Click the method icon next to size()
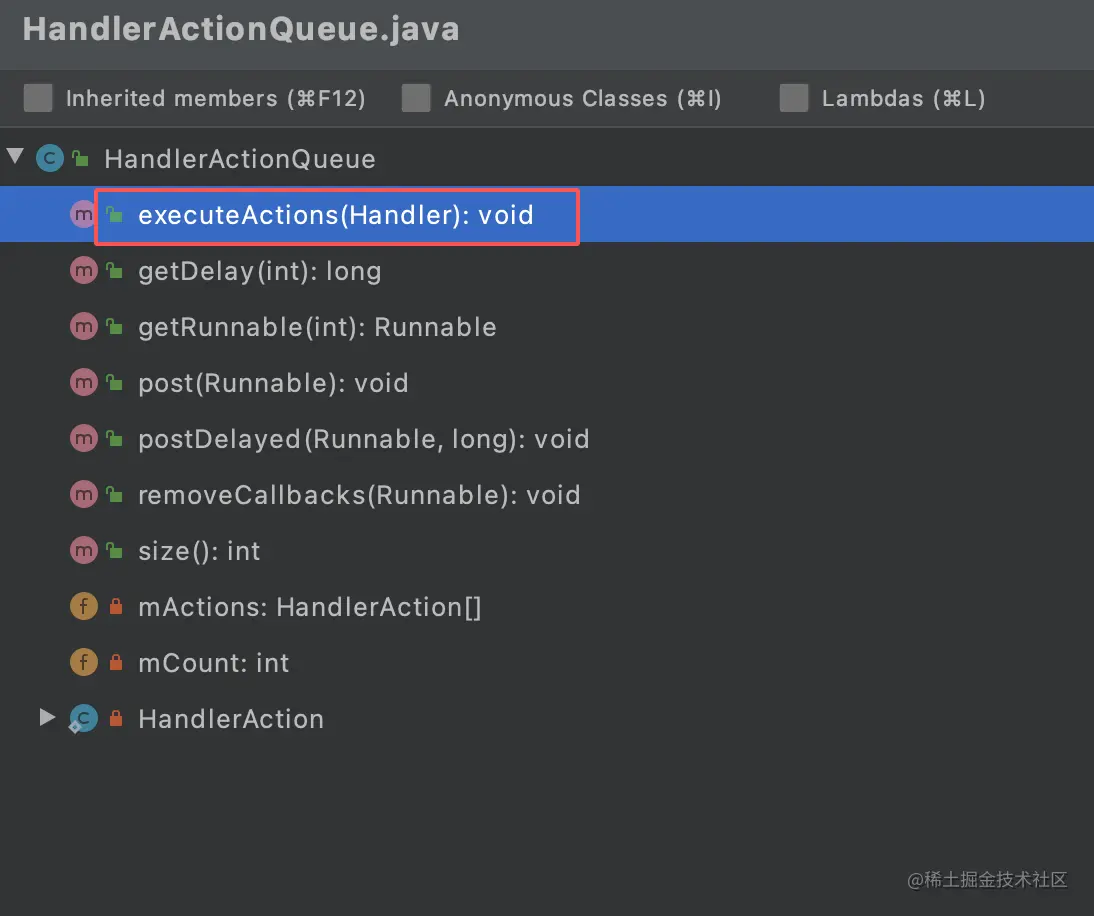Screen dimensions: 1094x916 (x=83, y=550)
